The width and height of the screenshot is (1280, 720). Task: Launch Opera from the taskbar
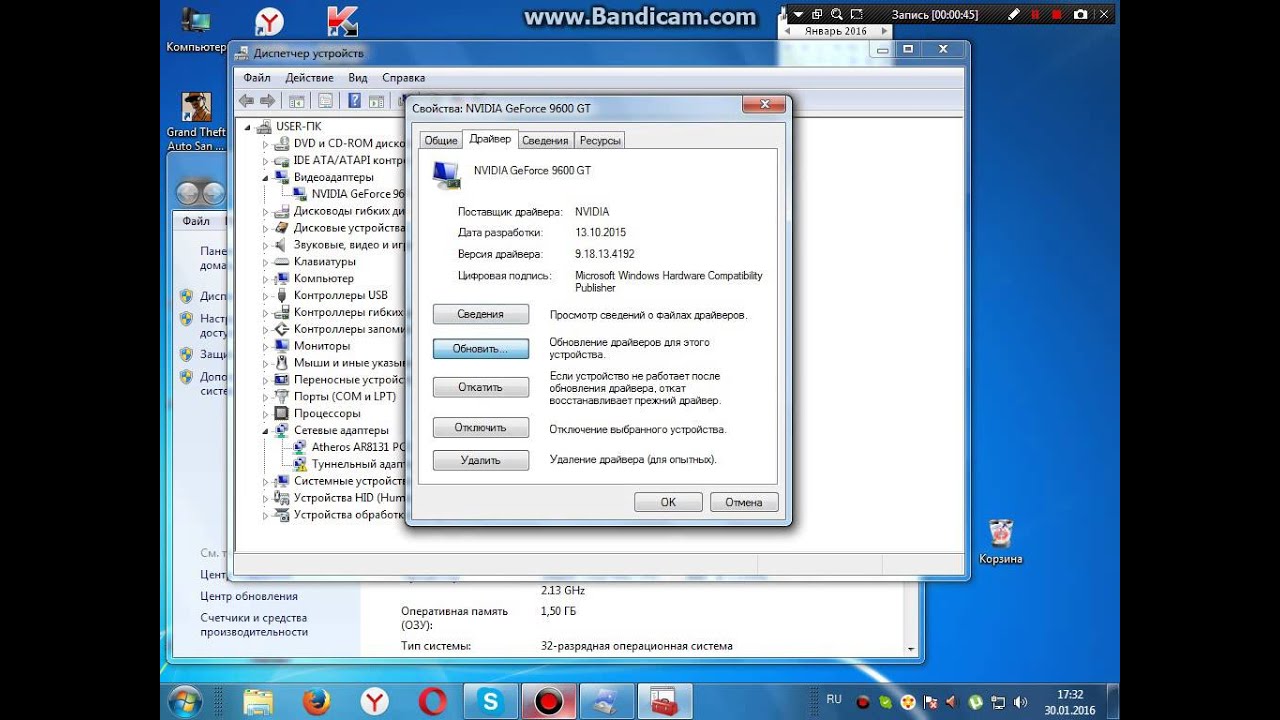433,701
